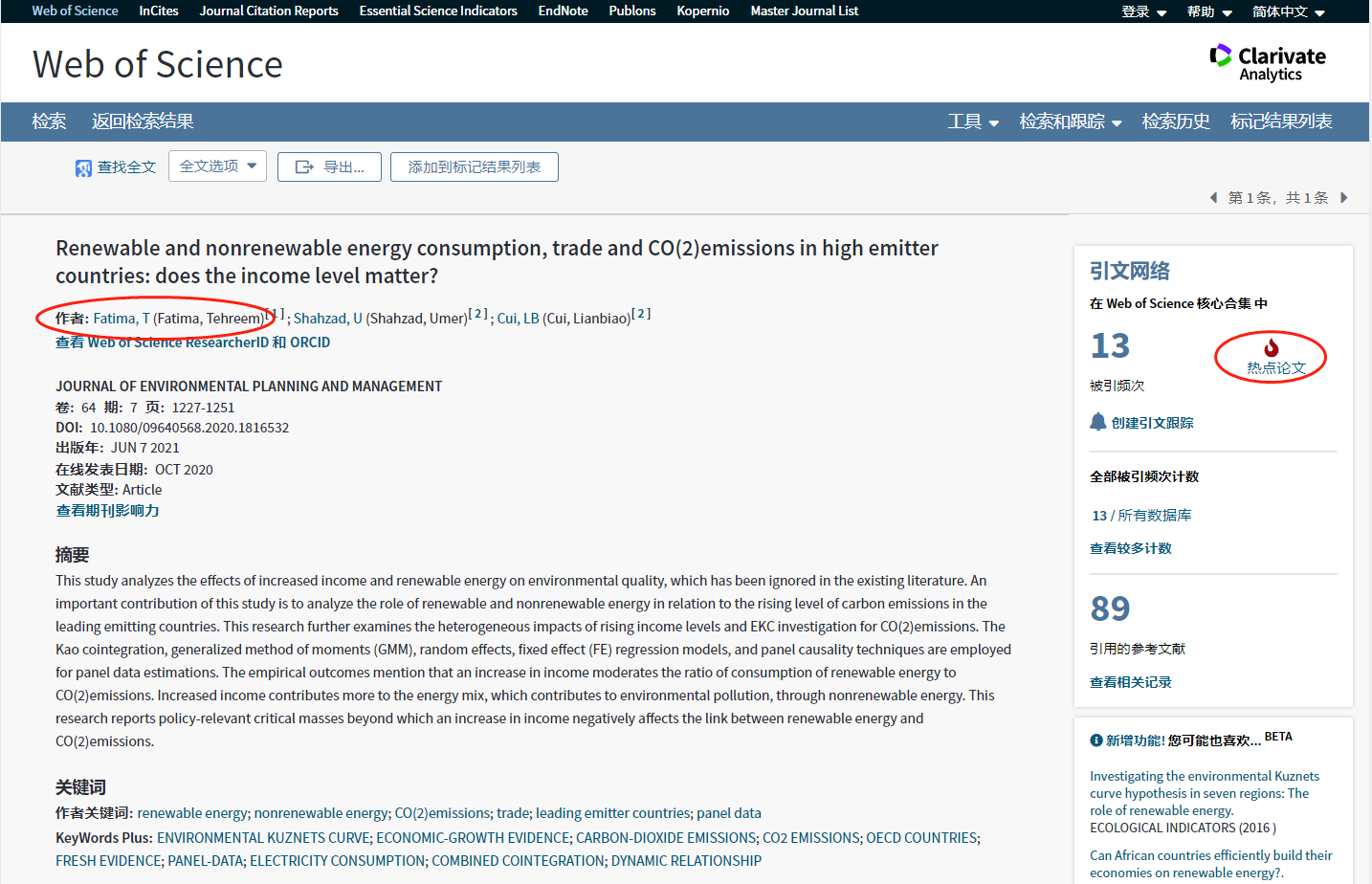1372x884 pixels.
Task: Open 检索历史 search history
Action: coord(1175,122)
